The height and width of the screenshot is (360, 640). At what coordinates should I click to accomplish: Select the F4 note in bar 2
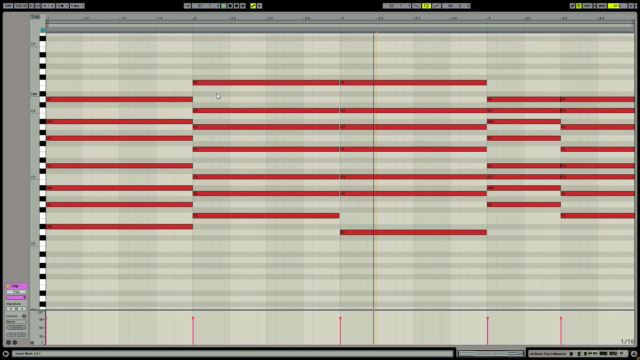click(266, 83)
